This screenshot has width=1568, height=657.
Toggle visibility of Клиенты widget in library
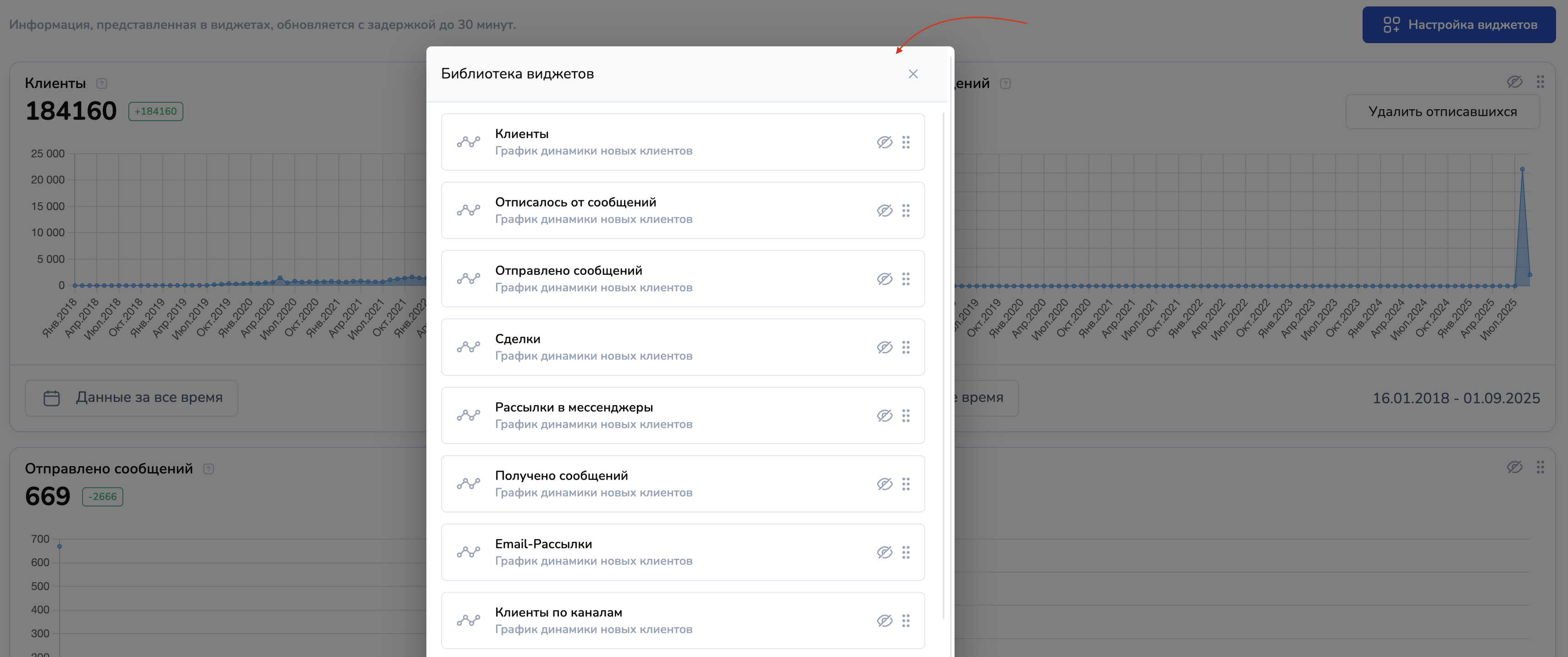(884, 142)
